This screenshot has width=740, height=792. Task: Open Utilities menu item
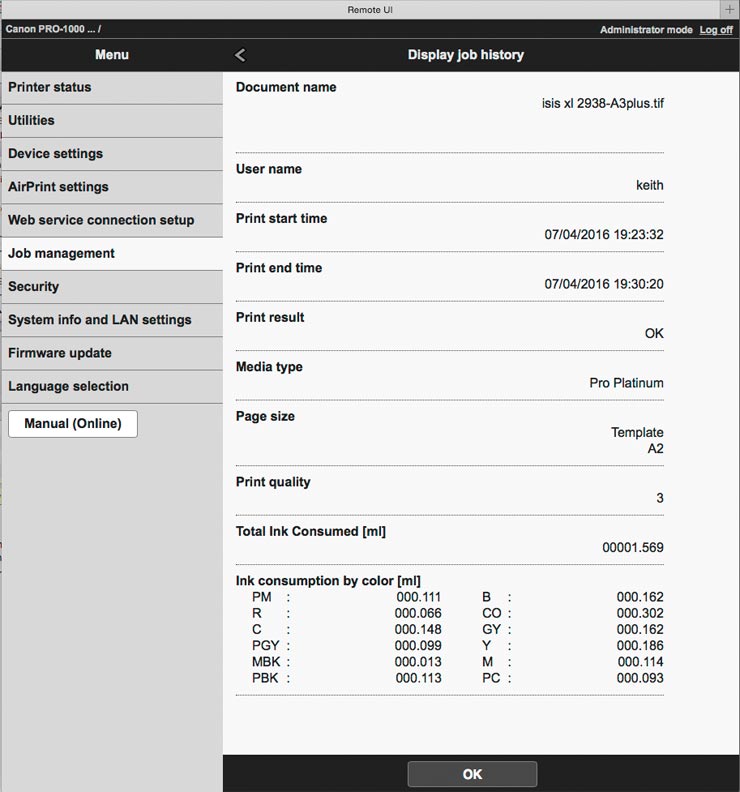112,121
